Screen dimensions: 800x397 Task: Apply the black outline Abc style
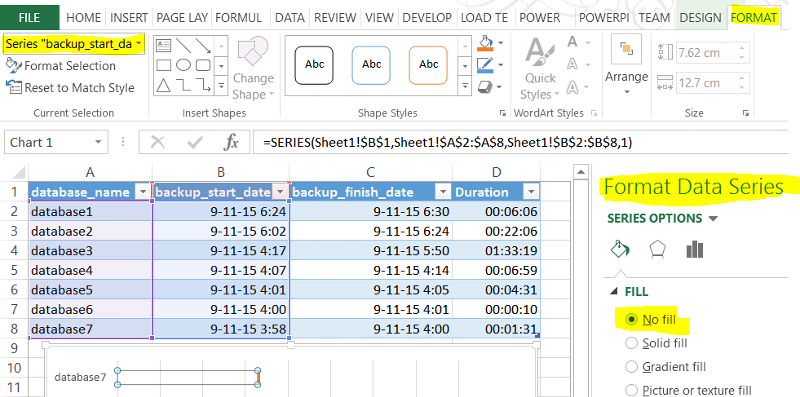[x=314, y=65]
